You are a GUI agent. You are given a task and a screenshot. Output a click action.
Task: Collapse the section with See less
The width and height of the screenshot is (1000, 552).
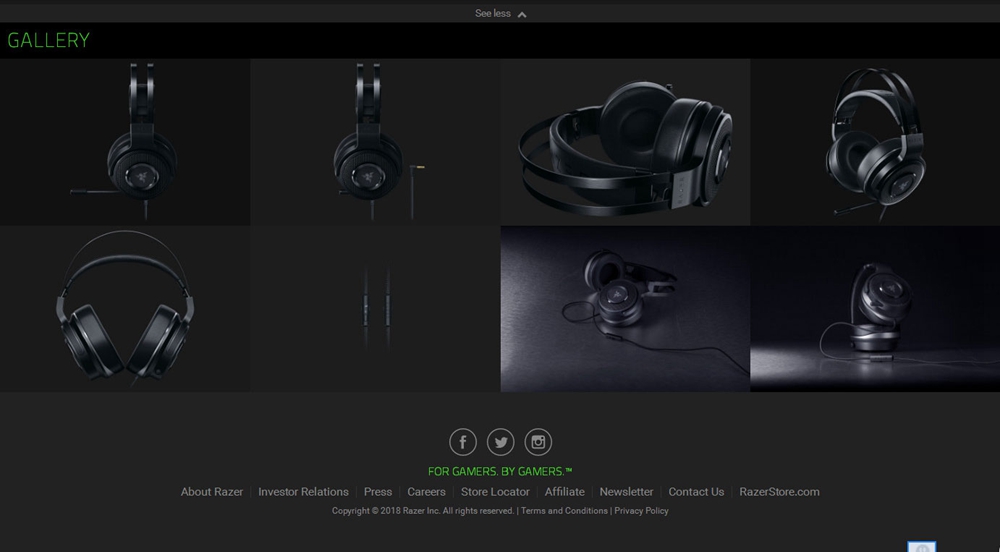click(501, 13)
